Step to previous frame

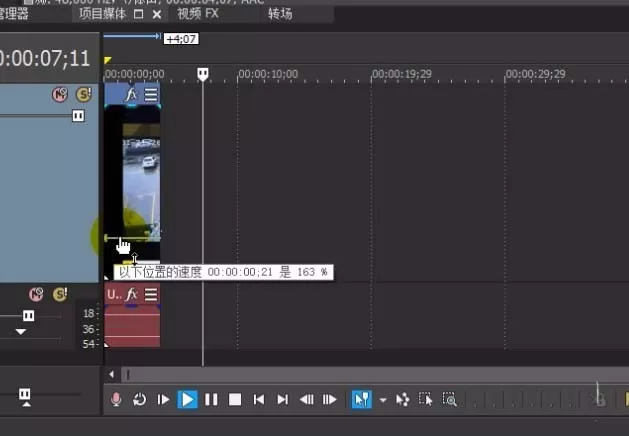[306, 399]
